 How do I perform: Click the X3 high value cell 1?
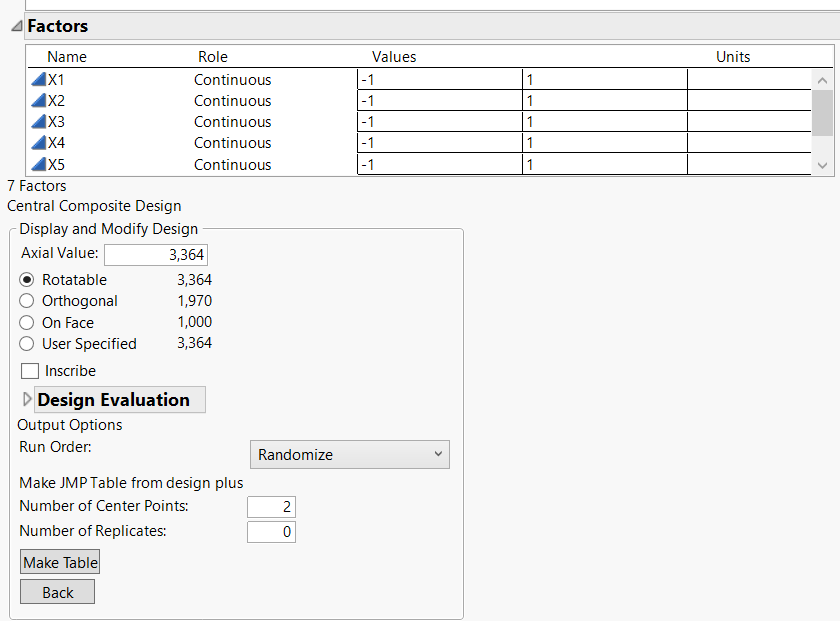[605, 122]
